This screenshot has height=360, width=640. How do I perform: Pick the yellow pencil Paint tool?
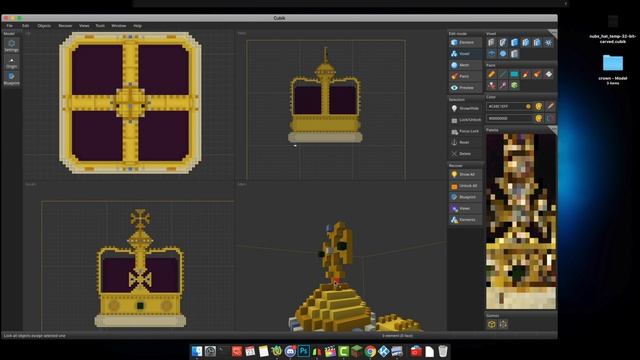tap(491, 74)
